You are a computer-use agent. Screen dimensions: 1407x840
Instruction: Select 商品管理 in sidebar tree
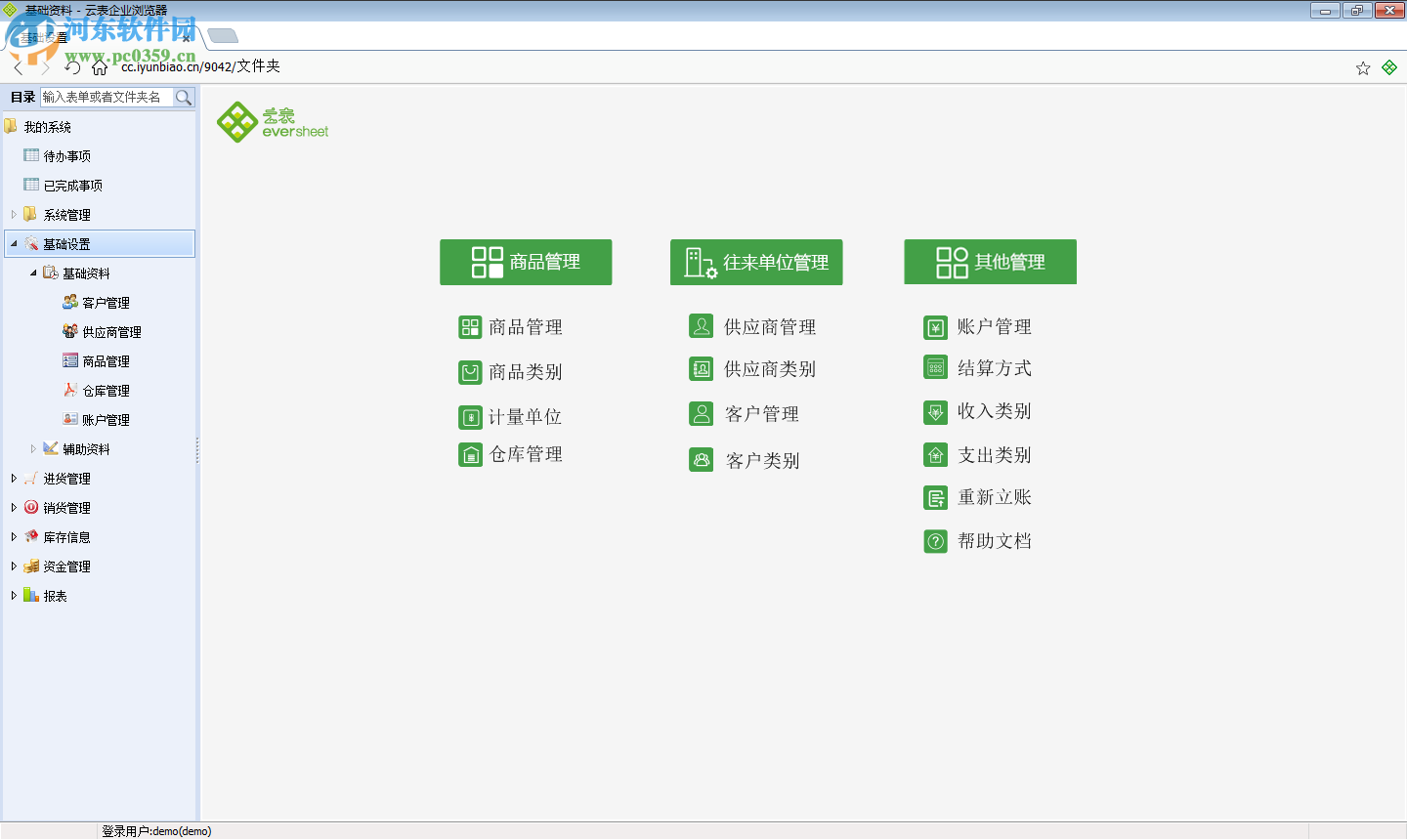pyautogui.click(x=106, y=361)
